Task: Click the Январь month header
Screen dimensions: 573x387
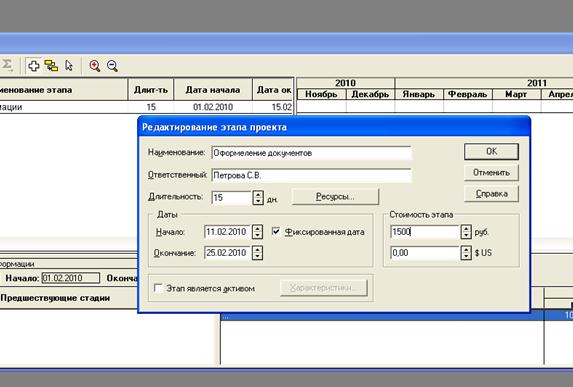Action: 419,94
